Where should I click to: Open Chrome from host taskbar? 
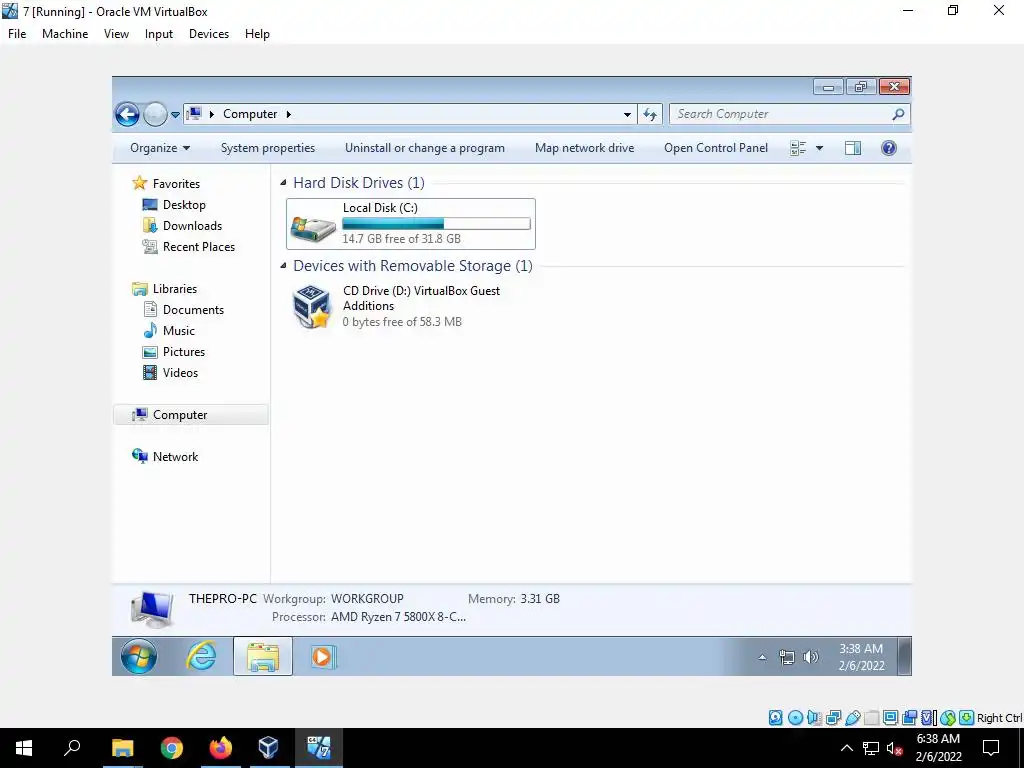(x=172, y=748)
